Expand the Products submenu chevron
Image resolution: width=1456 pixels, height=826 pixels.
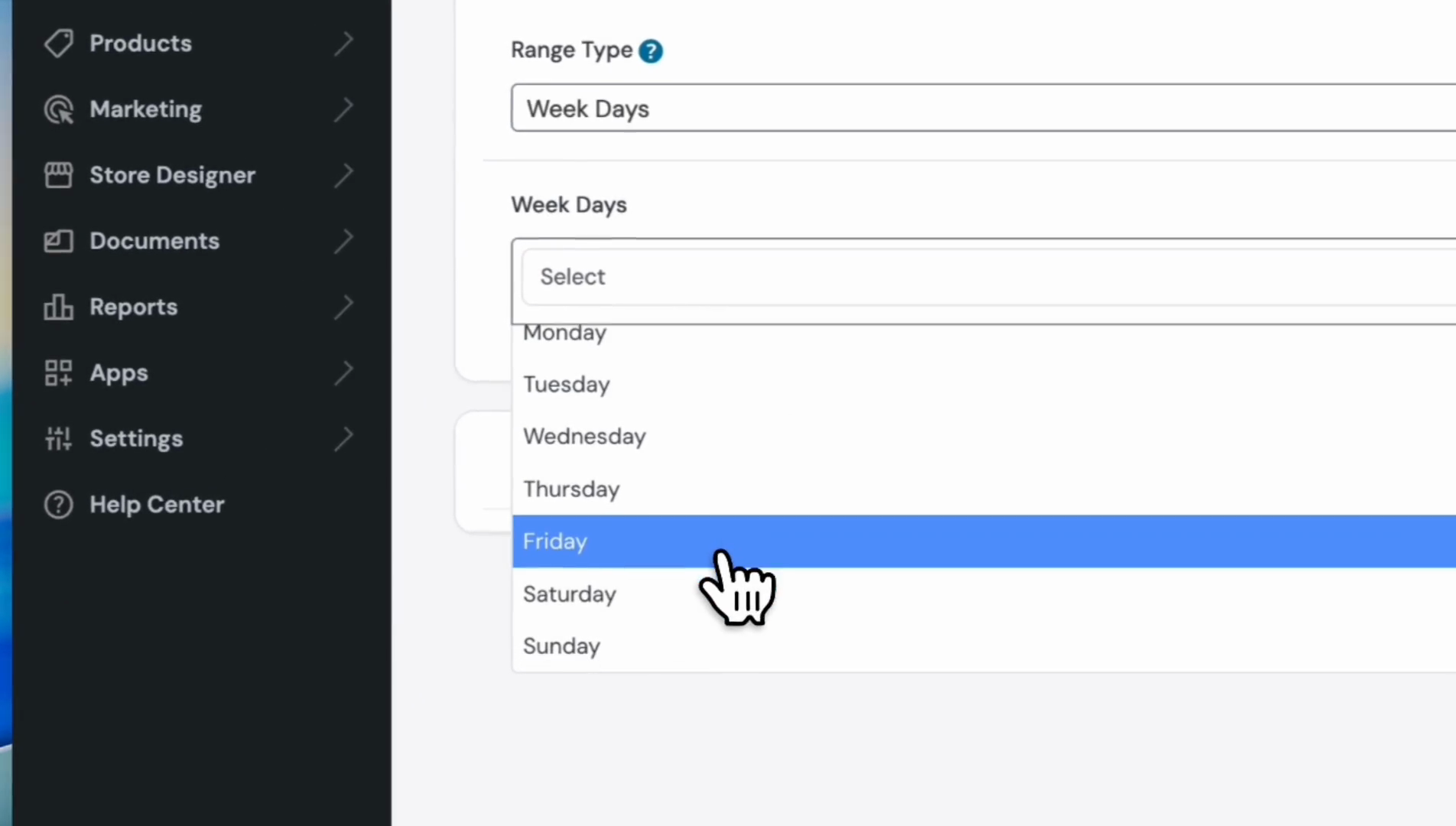[344, 43]
